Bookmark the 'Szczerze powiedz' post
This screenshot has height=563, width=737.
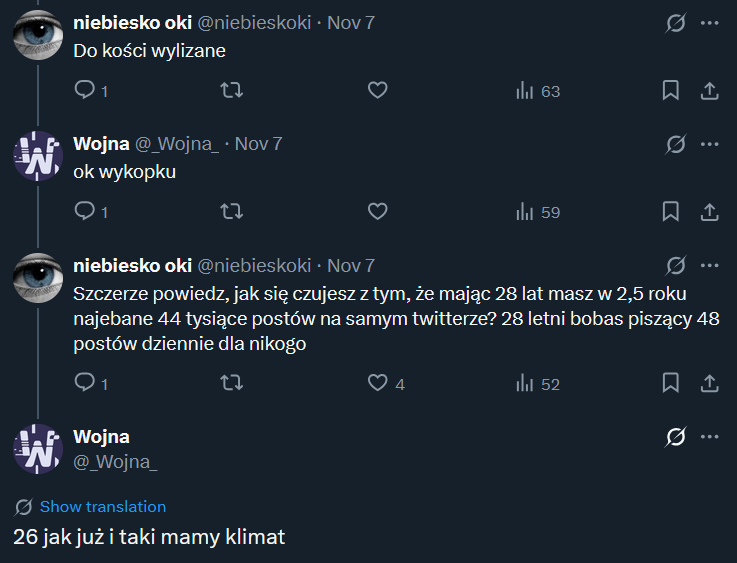click(671, 383)
